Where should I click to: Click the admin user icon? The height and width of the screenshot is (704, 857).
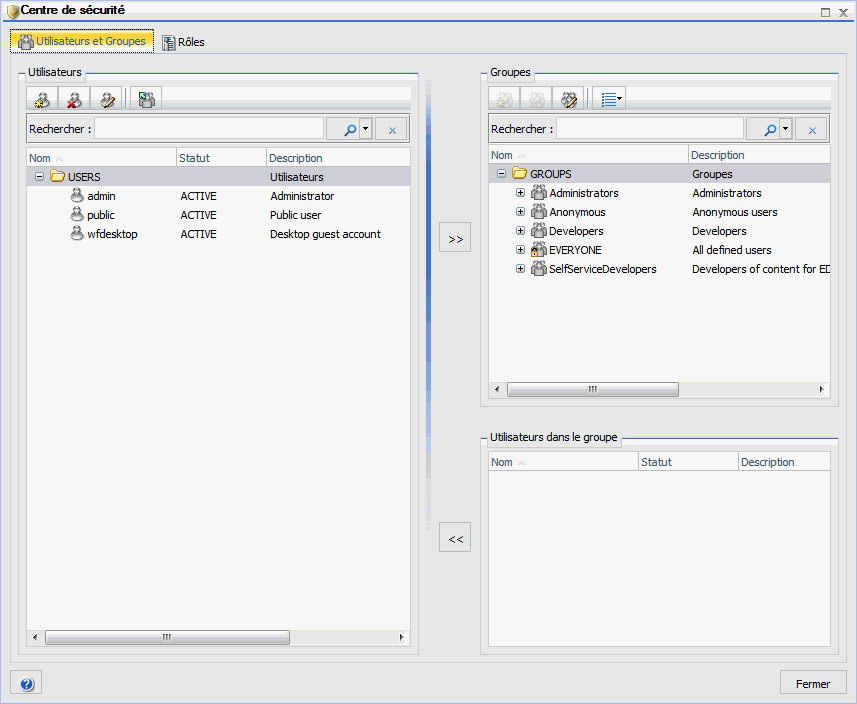pos(77,195)
